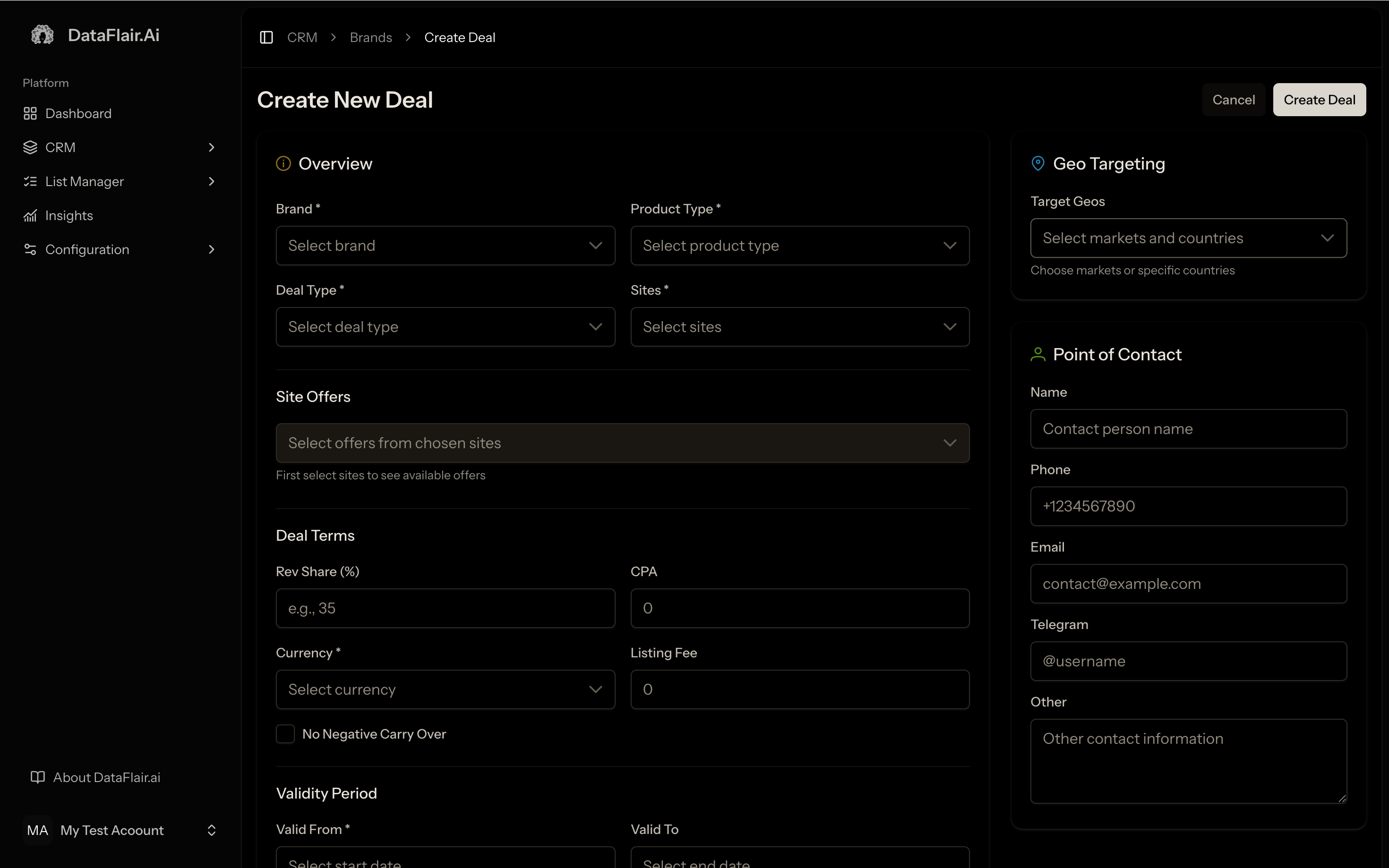1389x868 pixels.
Task: Open About DataFlair.ai book icon
Action: [37, 777]
